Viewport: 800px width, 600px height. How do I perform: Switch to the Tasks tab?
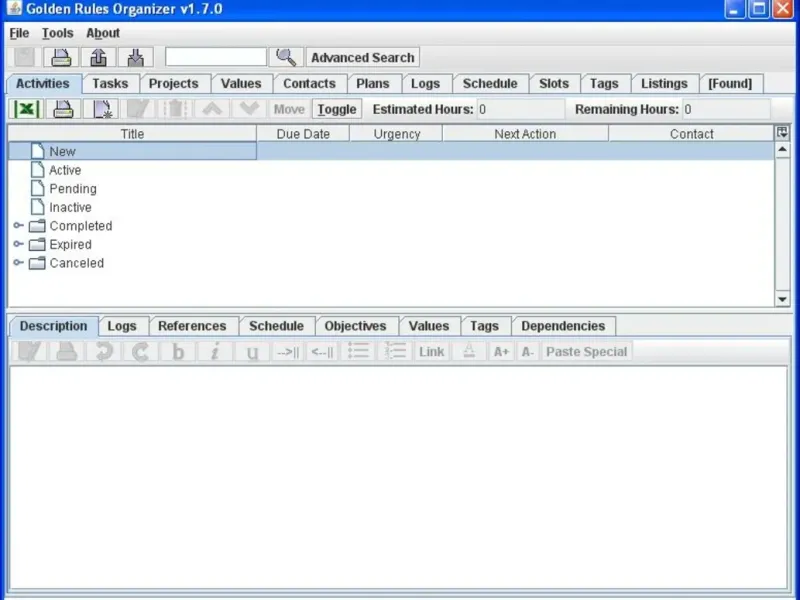click(110, 84)
